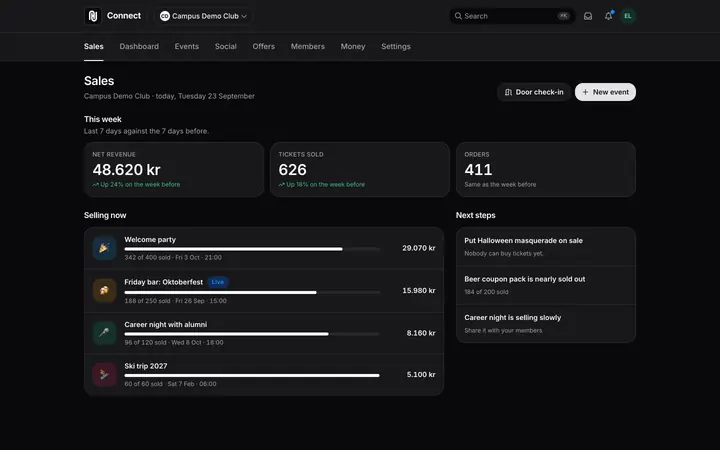Click the Friday bar: Oktoberfest title
720x450 pixels.
(x=163, y=282)
